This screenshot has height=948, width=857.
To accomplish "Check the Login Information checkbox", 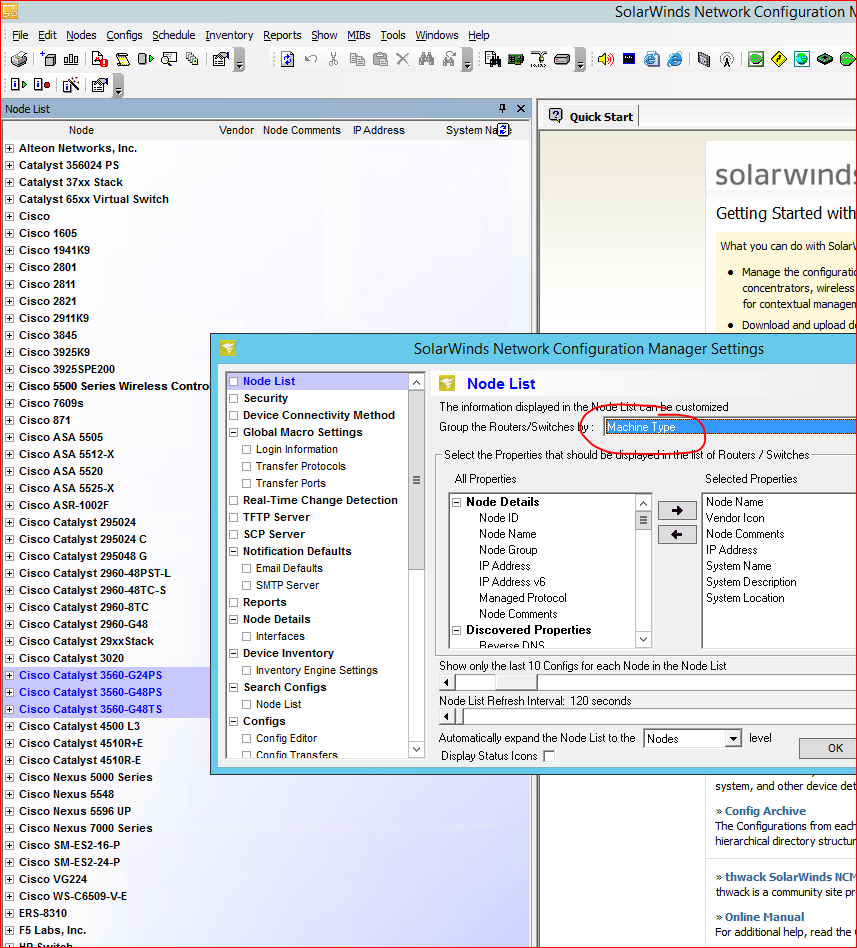I will click(x=247, y=449).
